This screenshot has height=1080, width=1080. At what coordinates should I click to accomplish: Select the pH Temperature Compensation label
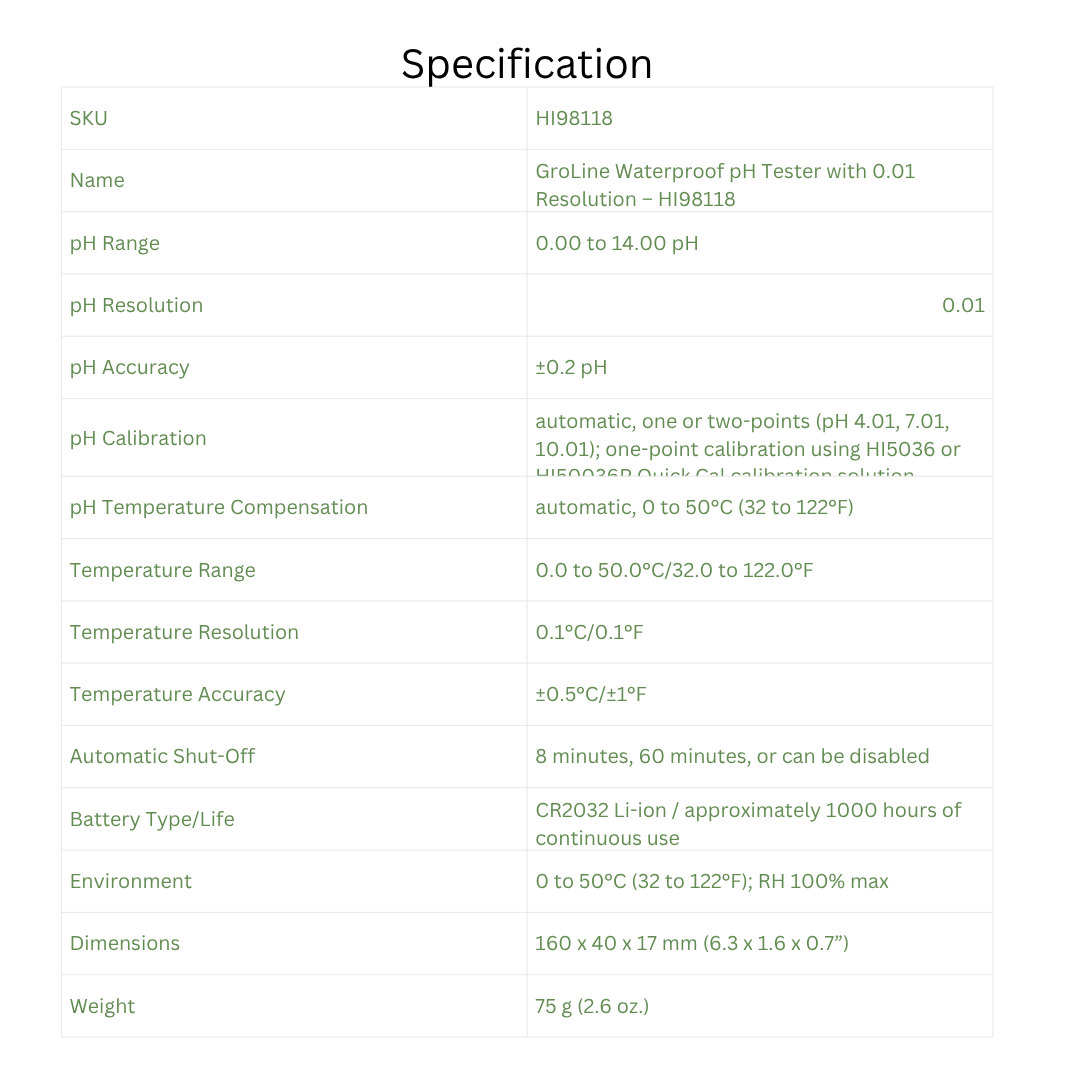click(x=219, y=507)
